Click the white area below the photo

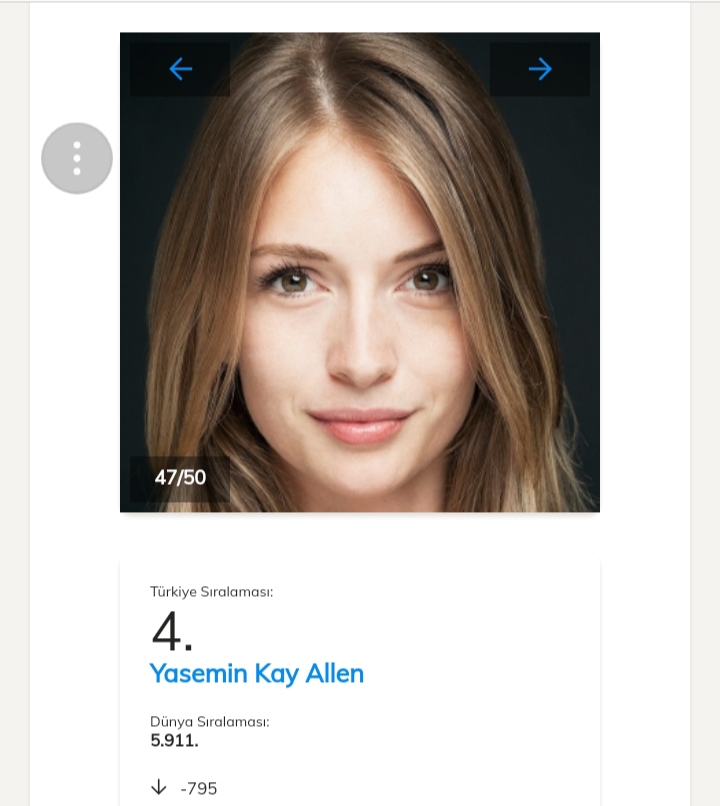pyautogui.click(x=360, y=536)
